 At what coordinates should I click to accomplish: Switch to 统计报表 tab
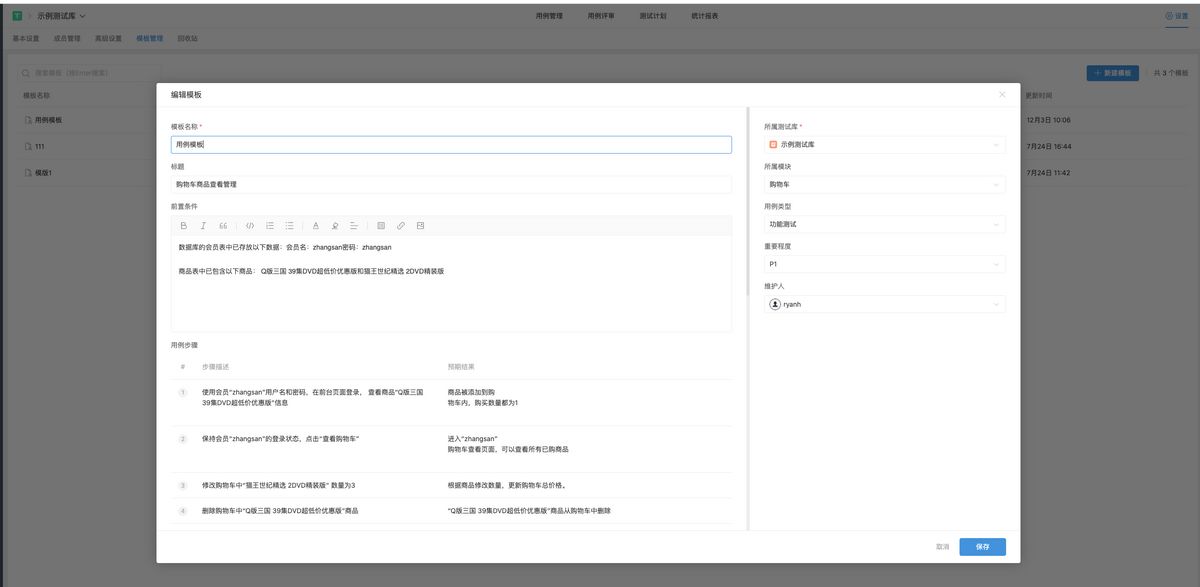point(704,16)
